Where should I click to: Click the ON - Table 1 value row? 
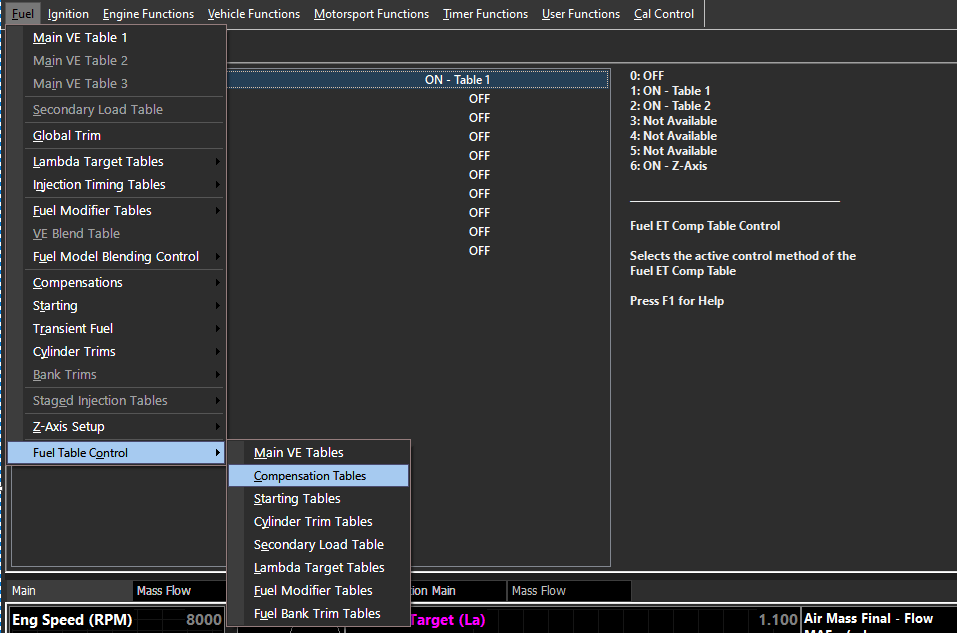(x=457, y=80)
